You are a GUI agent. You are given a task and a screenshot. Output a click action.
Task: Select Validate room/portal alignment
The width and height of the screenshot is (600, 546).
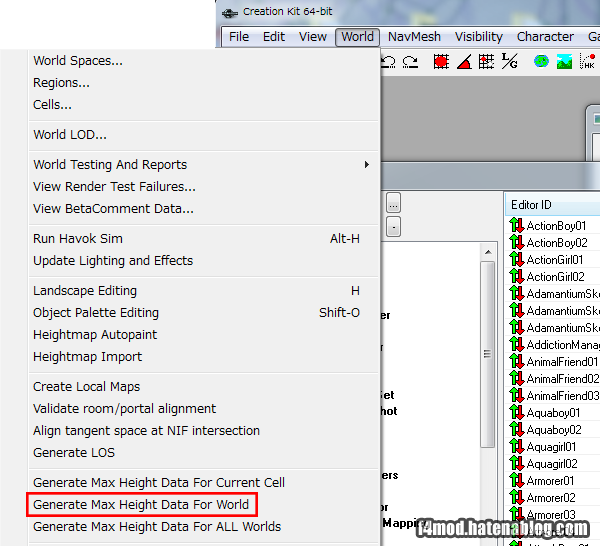(204, 409)
